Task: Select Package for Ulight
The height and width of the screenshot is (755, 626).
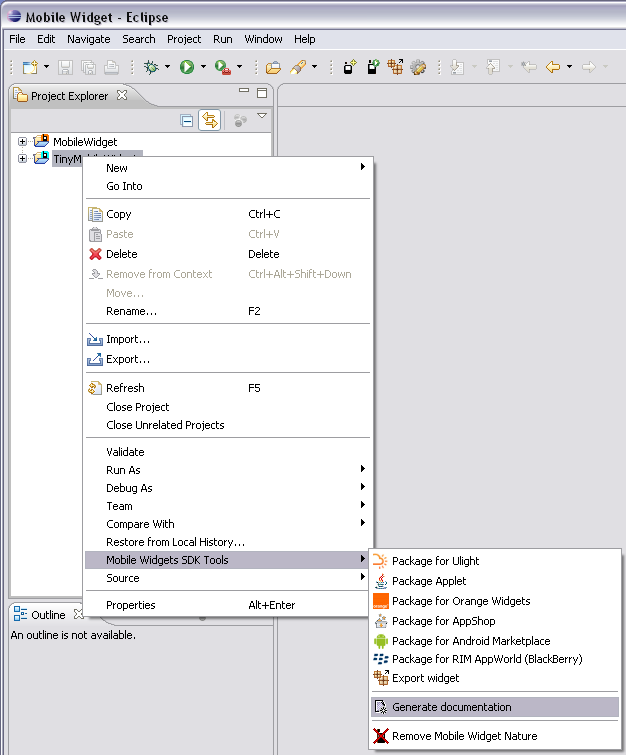Action: coord(495,561)
